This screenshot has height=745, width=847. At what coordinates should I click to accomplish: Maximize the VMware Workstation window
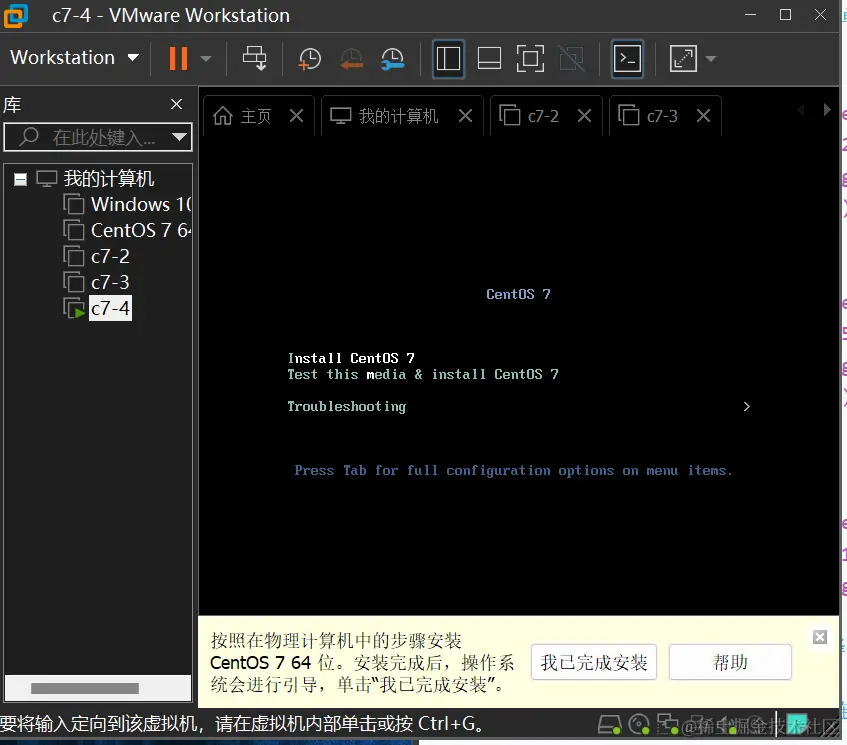pos(785,15)
